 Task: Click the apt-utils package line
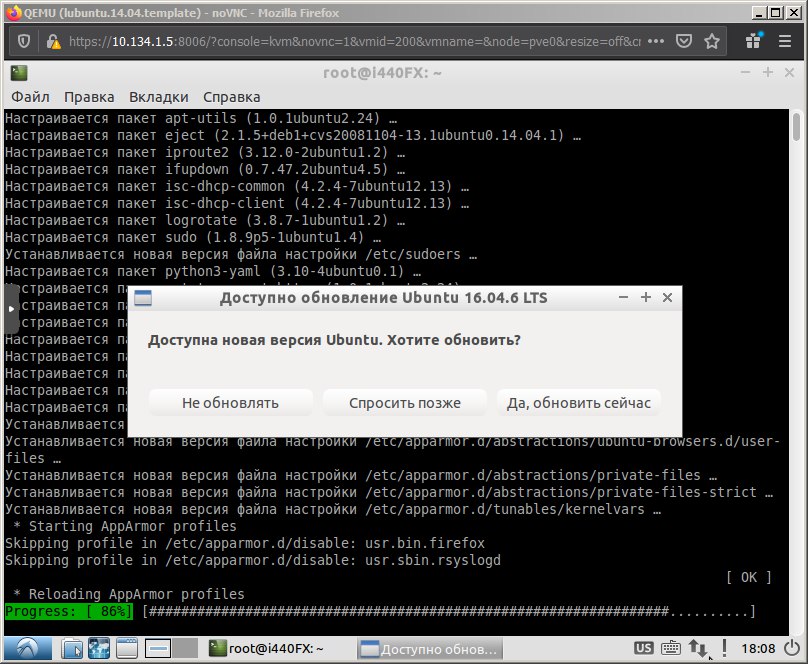(x=201, y=118)
